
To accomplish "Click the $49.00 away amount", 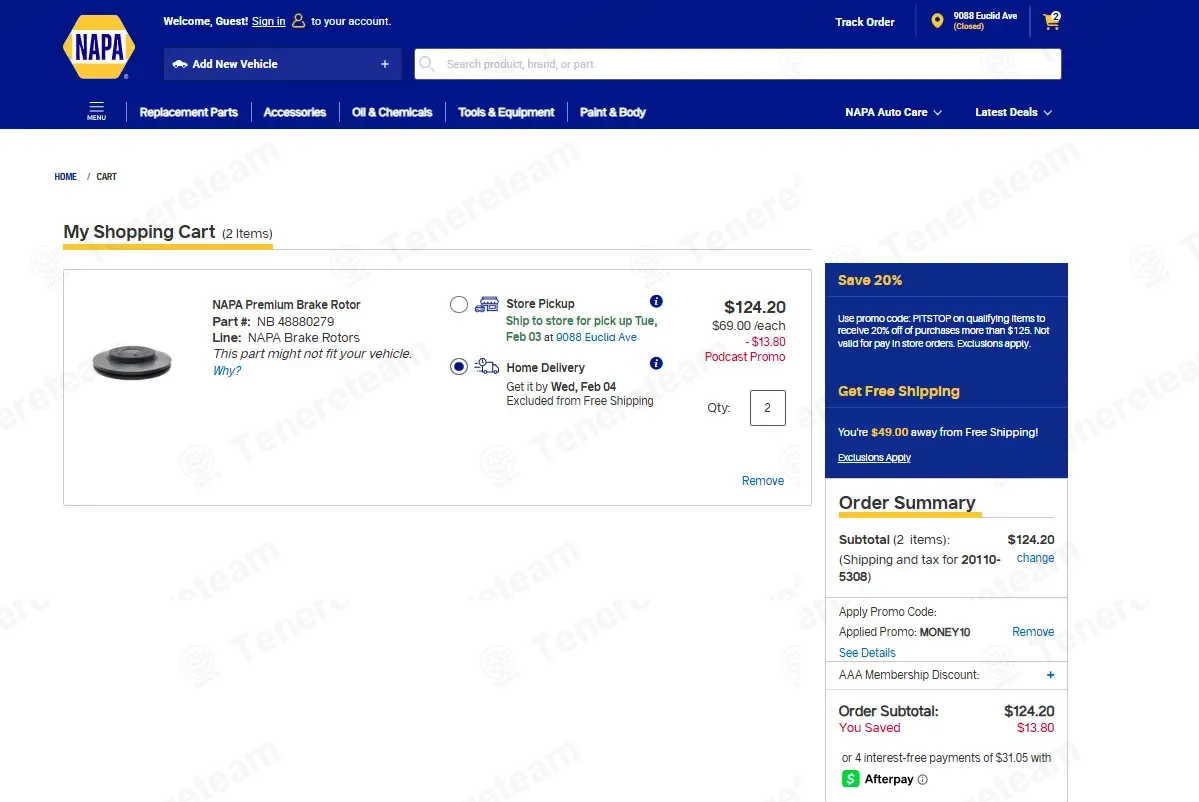I will tap(889, 433).
